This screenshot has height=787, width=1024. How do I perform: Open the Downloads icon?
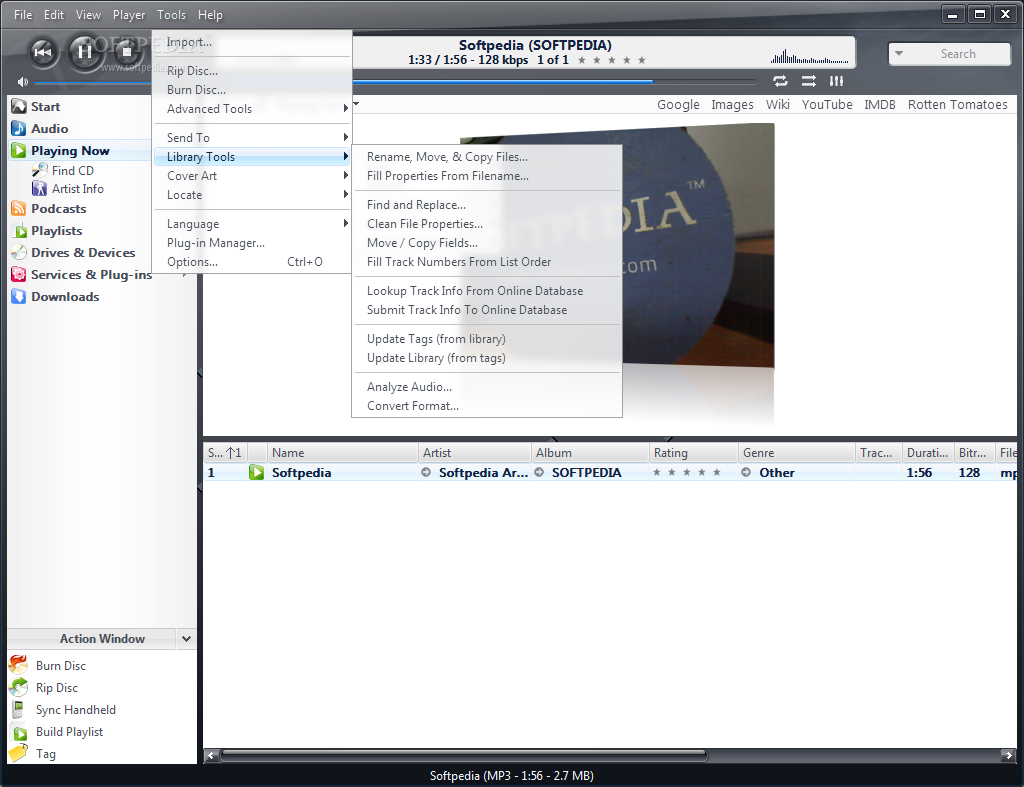[19, 297]
